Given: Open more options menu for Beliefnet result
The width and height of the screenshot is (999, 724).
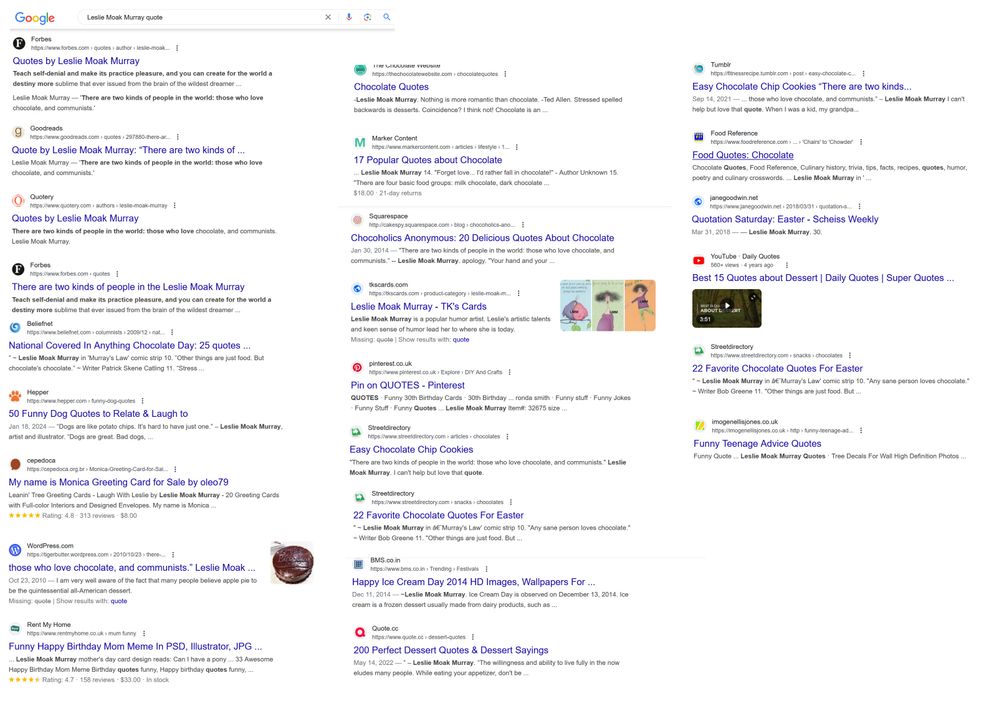Looking at the screenshot, I should (x=172, y=332).
